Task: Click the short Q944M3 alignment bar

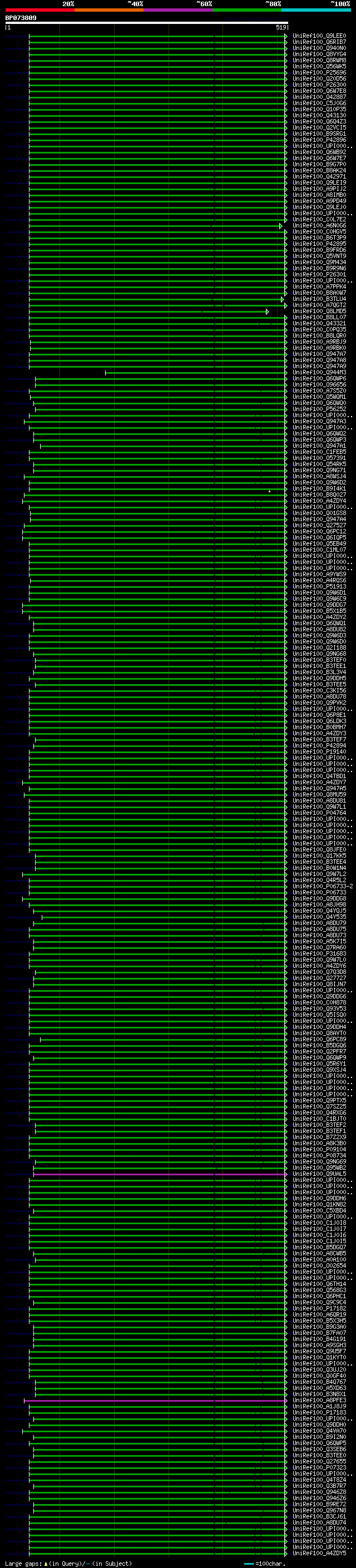Action: coord(195,373)
